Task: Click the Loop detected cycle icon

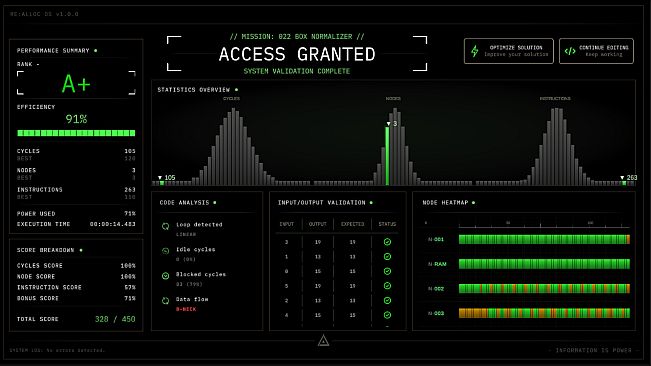Action: coord(165,226)
